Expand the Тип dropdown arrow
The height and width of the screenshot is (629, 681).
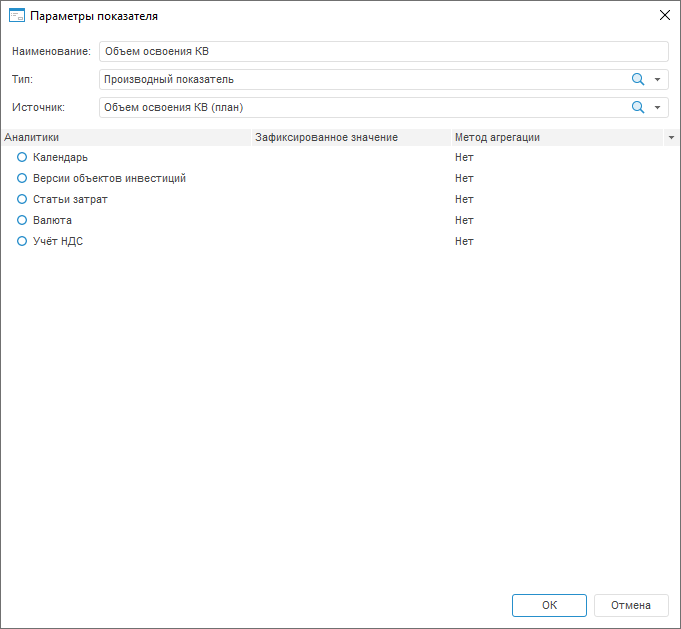coord(657,79)
